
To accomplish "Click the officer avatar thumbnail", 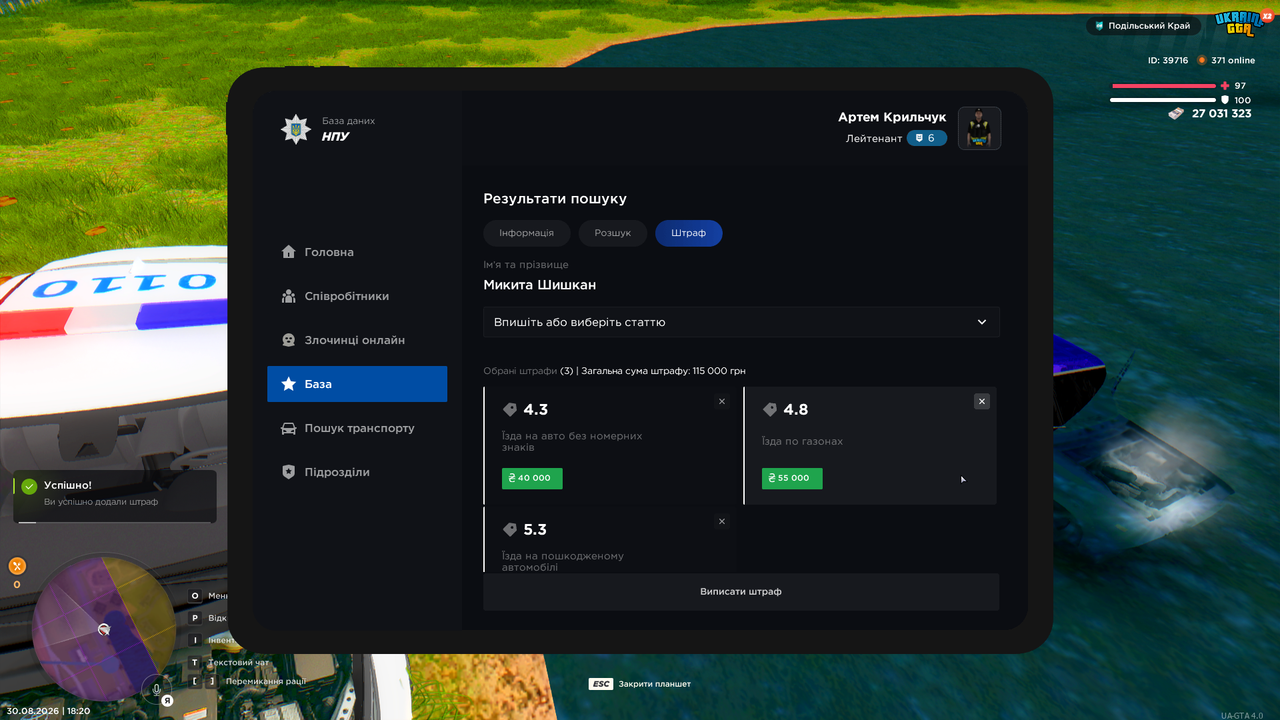I will click(979, 128).
